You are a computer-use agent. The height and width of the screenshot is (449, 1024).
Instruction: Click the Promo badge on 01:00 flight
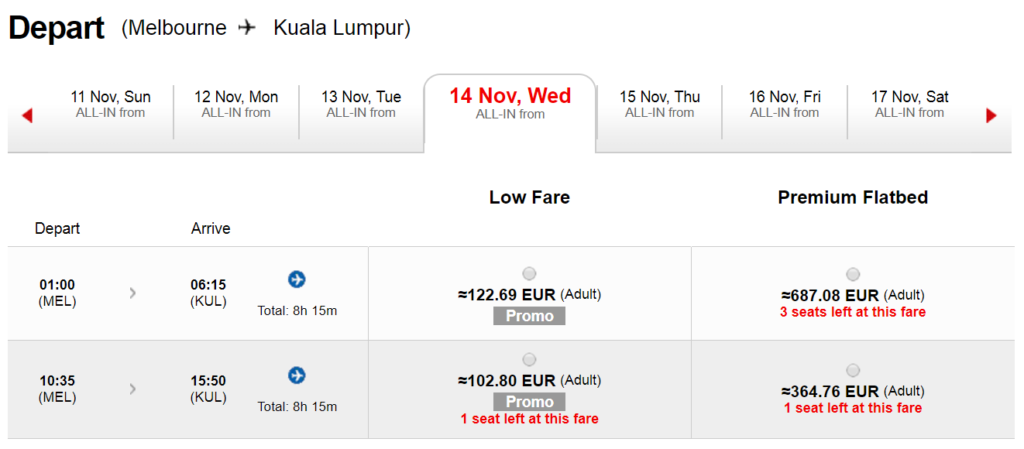tap(529, 316)
